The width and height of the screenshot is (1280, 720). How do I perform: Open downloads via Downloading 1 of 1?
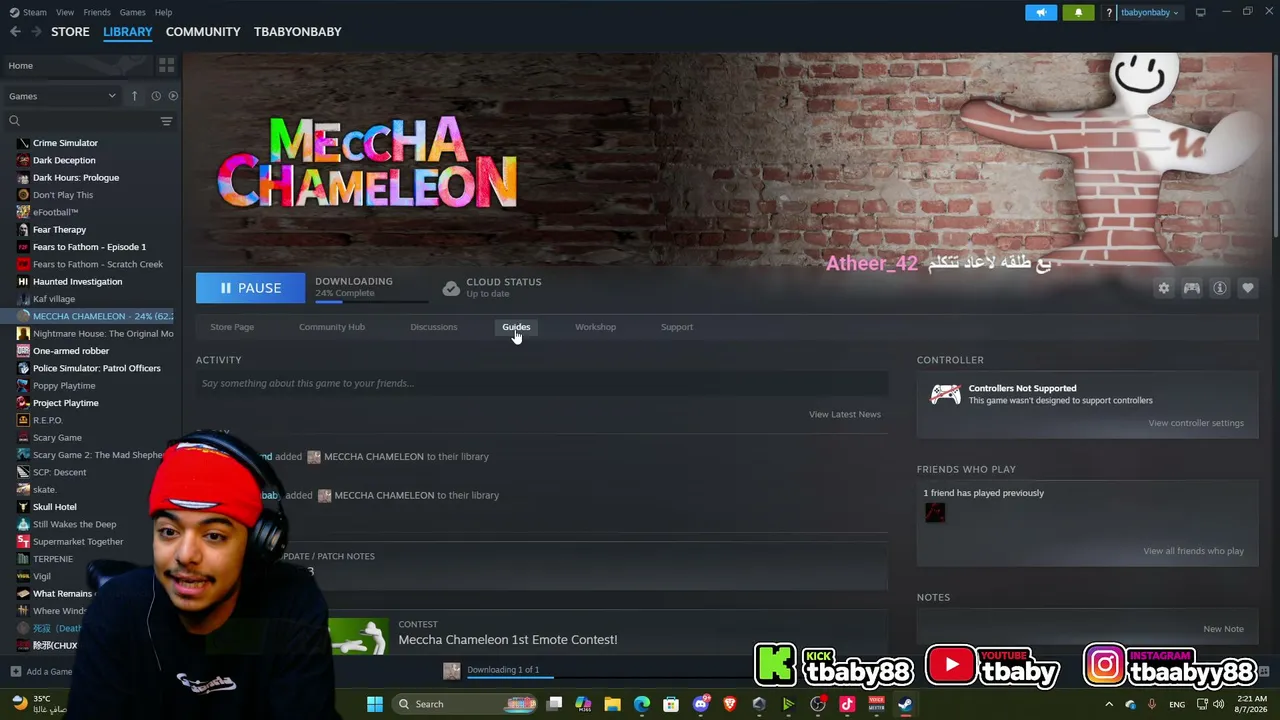[x=503, y=670]
